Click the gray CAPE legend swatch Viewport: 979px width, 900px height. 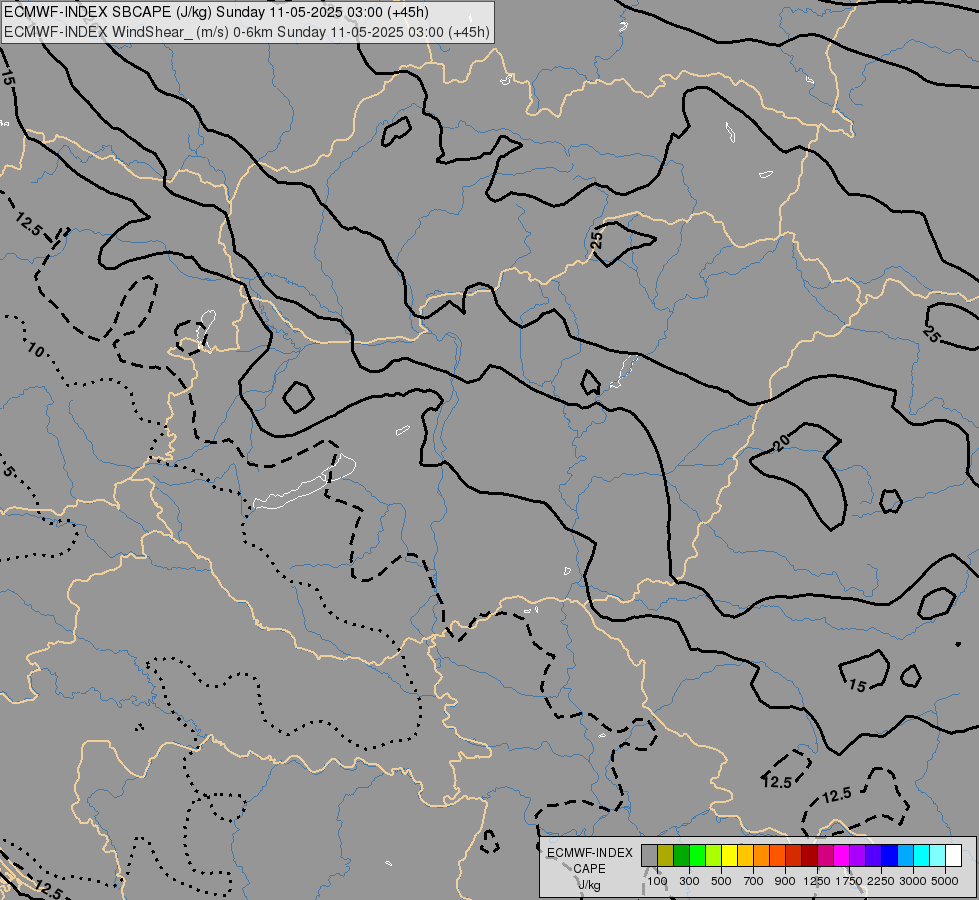(649, 856)
